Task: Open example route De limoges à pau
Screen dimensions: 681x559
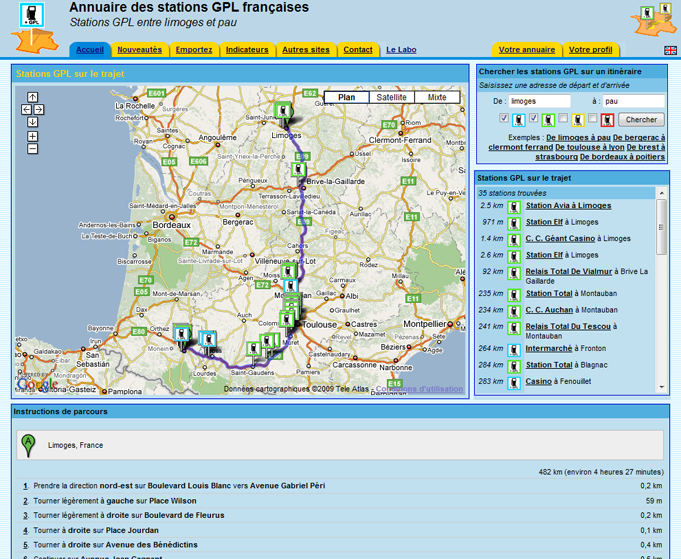Action: pyautogui.click(x=578, y=137)
